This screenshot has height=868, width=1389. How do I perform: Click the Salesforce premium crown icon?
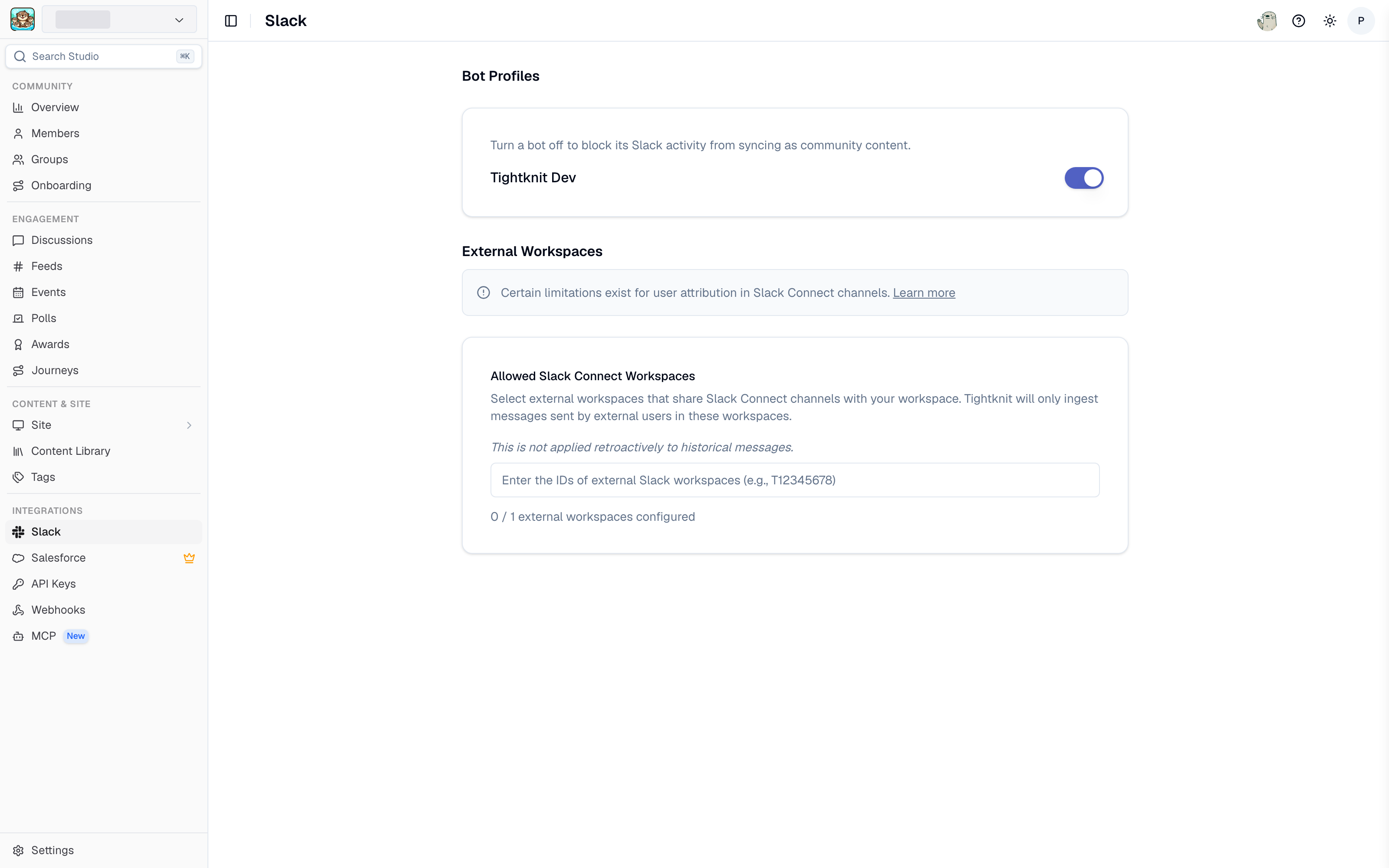pos(189,558)
